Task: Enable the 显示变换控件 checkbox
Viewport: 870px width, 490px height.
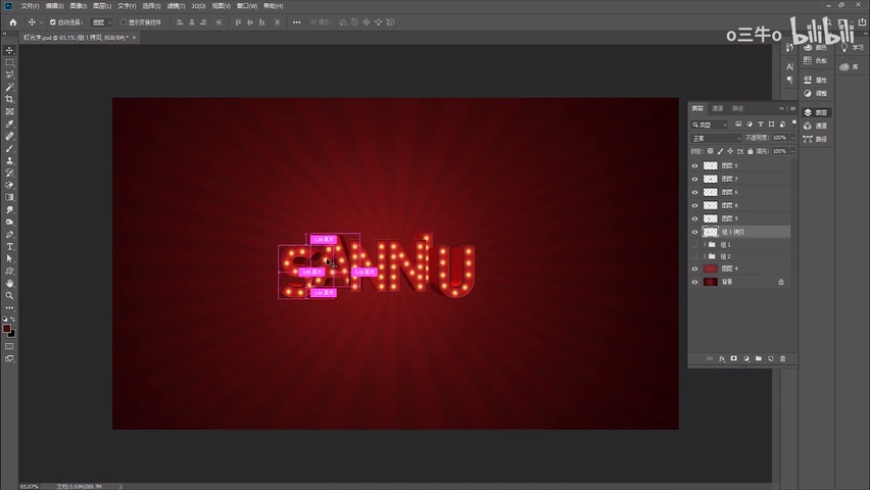Action: point(124,22)
